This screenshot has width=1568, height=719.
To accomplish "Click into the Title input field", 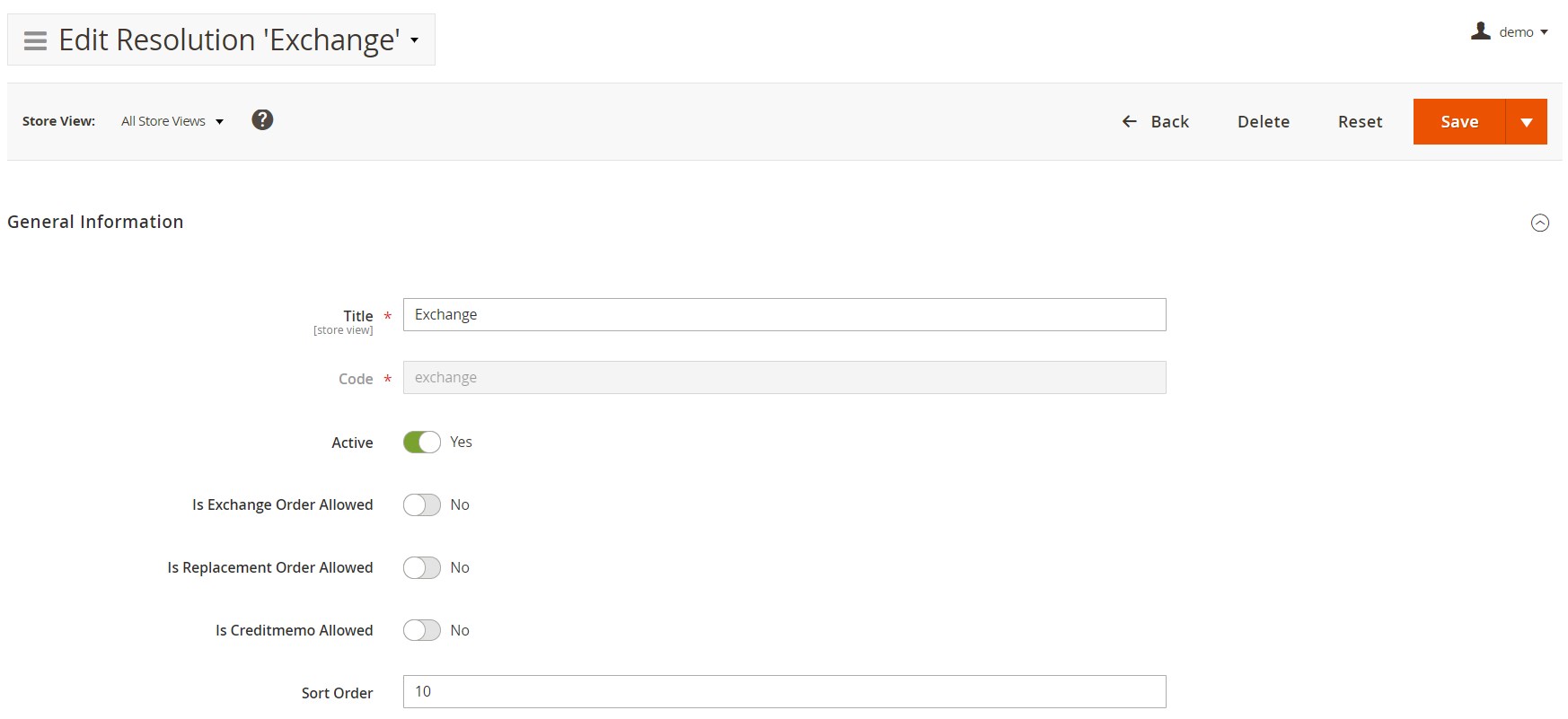I will point(785,315).
